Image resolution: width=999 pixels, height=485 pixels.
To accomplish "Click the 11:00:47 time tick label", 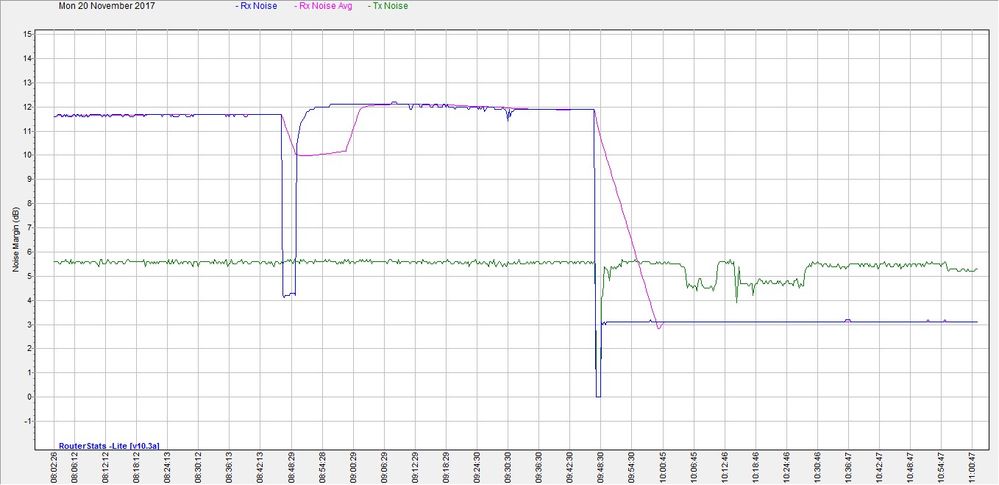I will click(x=971, y=465).
